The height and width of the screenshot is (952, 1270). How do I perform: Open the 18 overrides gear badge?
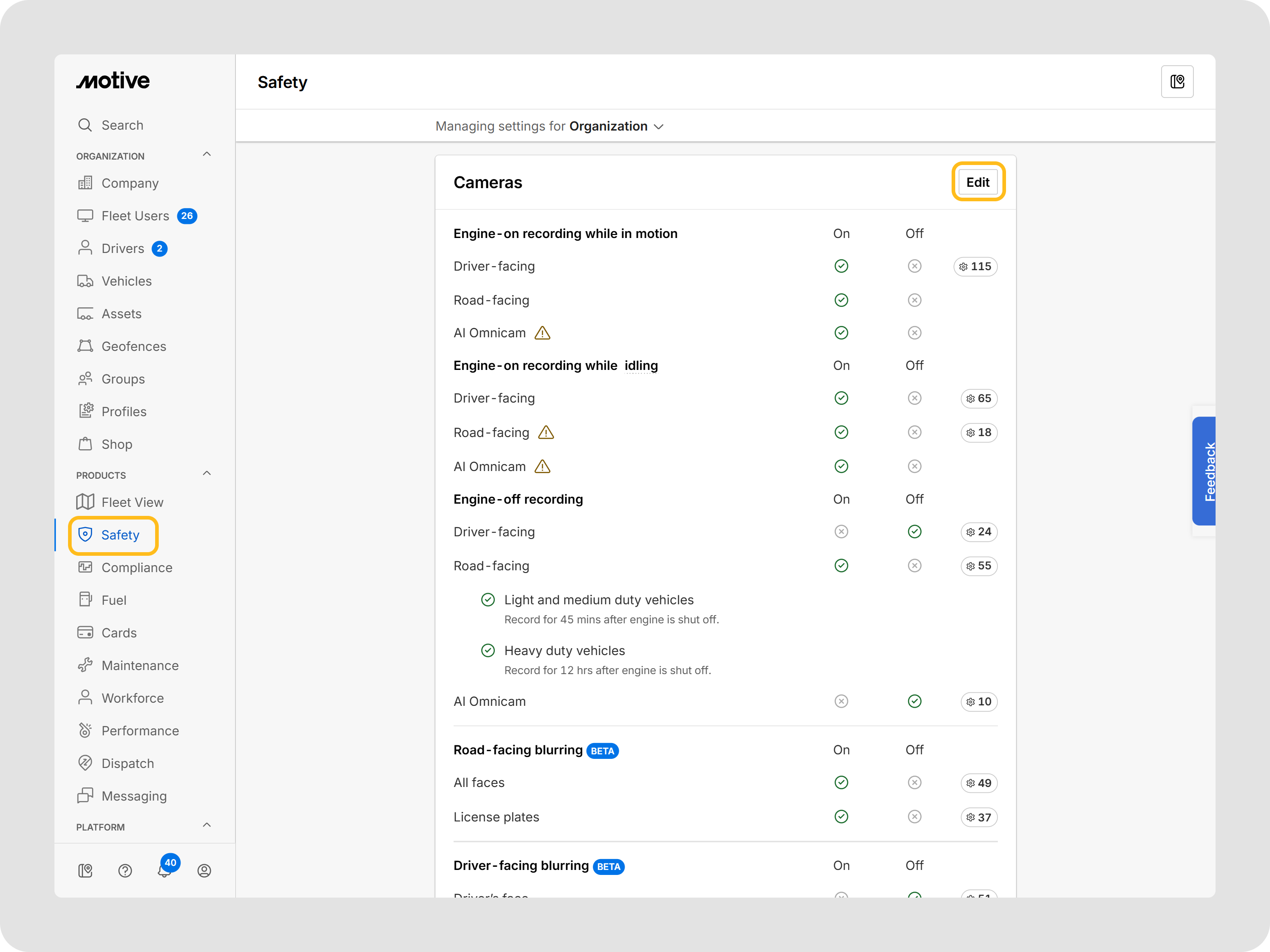[x=979, y=432]
